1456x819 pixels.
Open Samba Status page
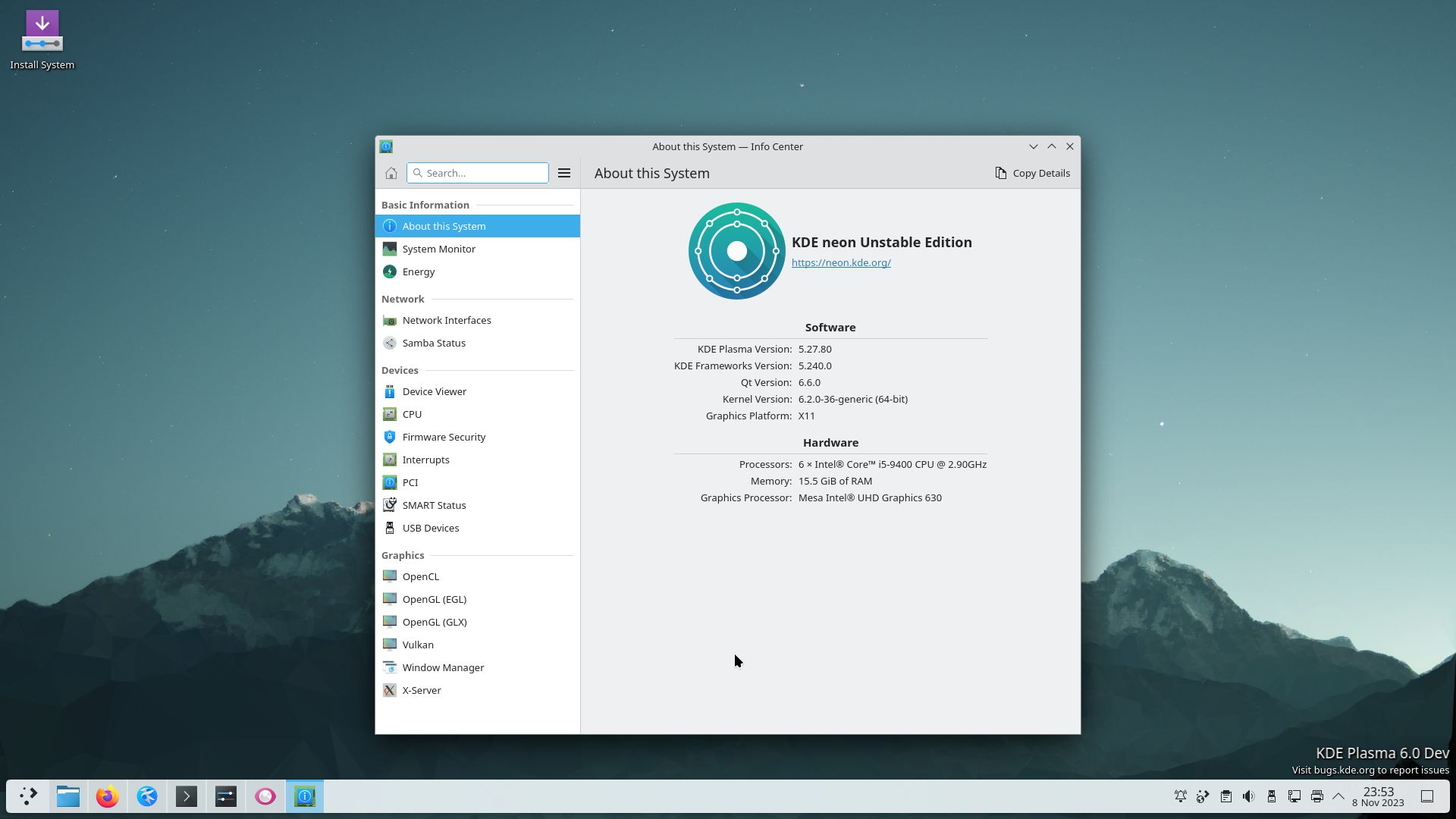click(x=478, y=343)
